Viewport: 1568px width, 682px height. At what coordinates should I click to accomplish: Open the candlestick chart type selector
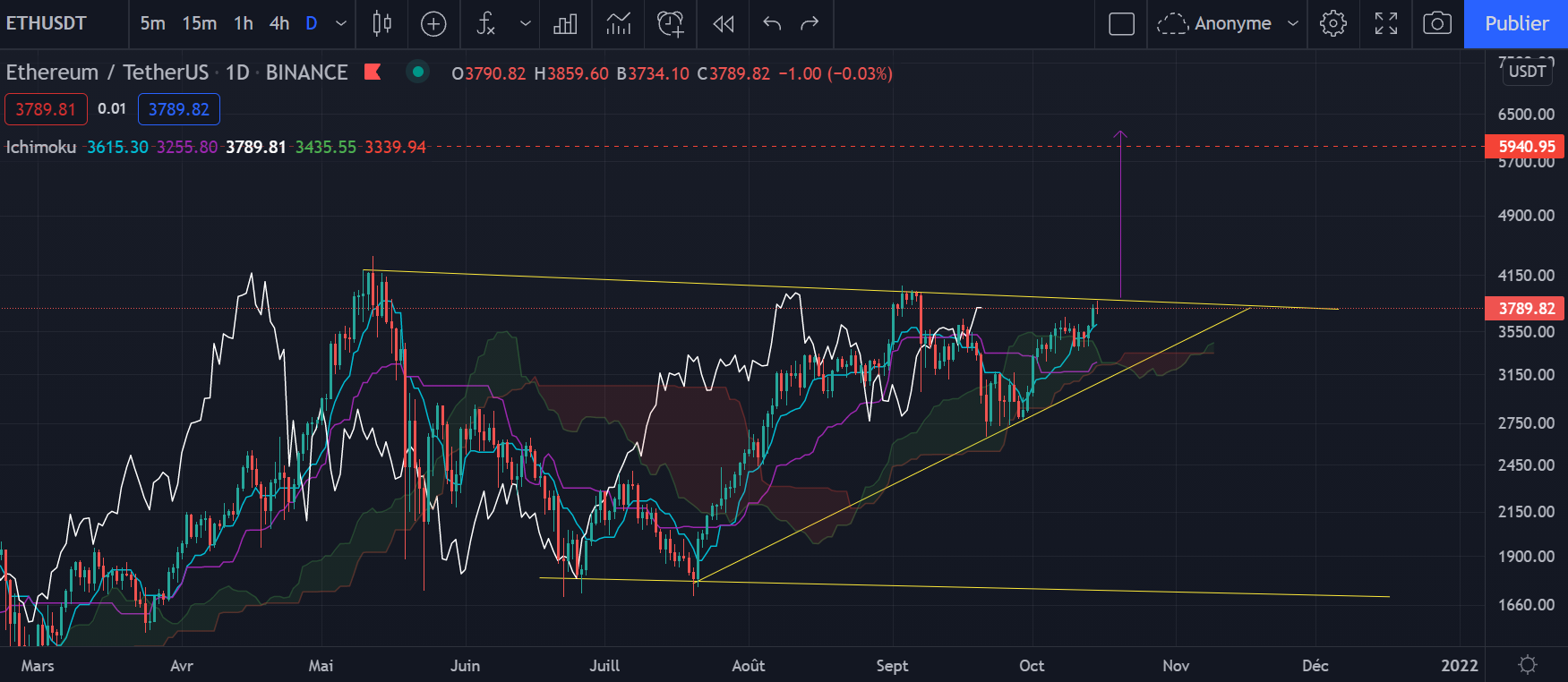coord(381,24)
